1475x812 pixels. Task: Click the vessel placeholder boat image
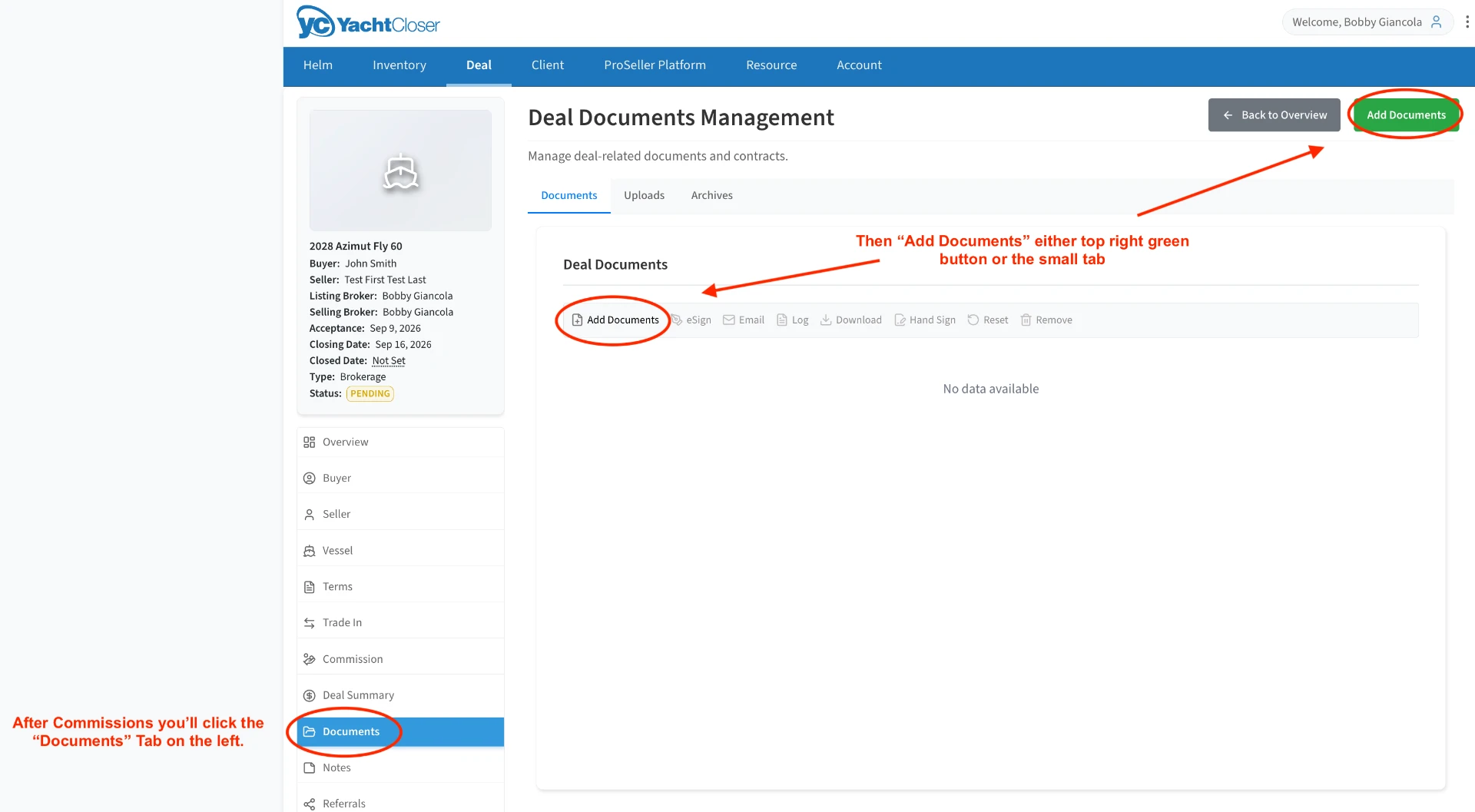400,171
